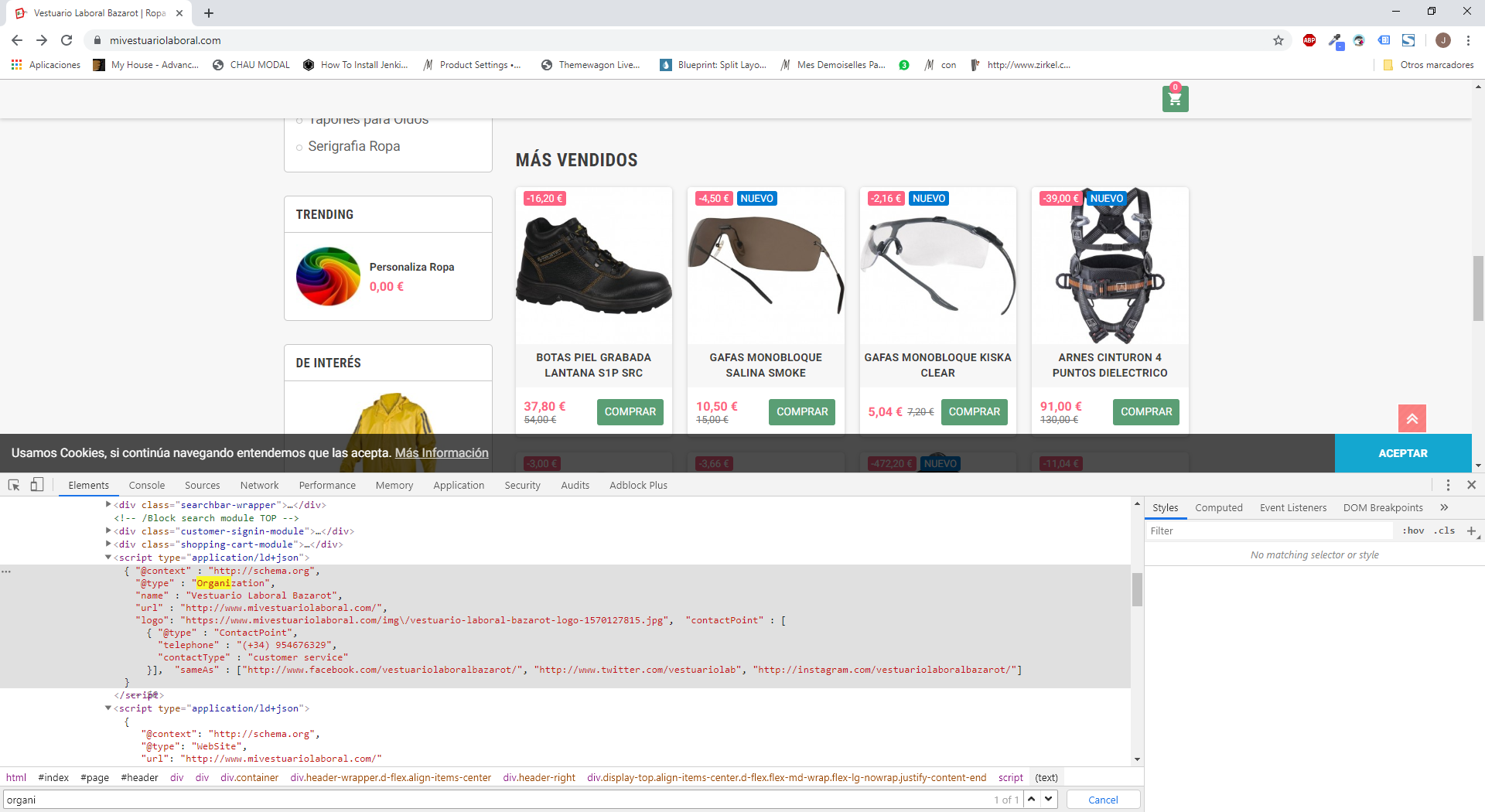Open the Aplicaciones apps bookmark
Screen dimensions: 1485x812
46,65
